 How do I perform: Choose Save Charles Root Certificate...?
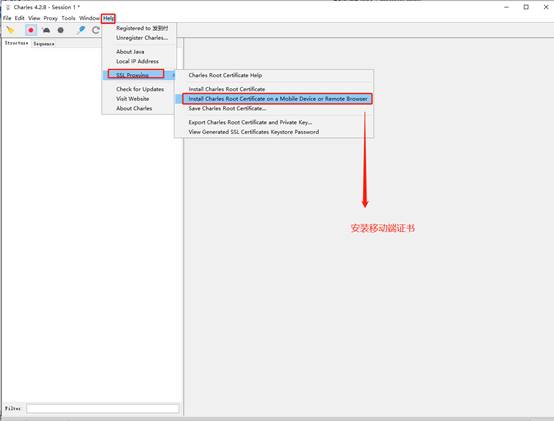(x=274, y=108)
